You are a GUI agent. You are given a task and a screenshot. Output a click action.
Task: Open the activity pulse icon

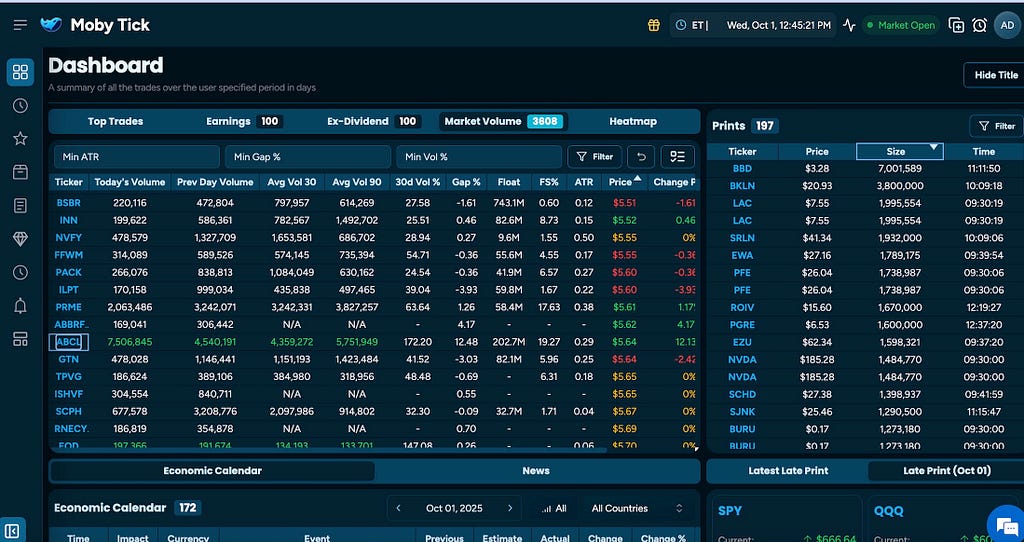coord(849,25)
